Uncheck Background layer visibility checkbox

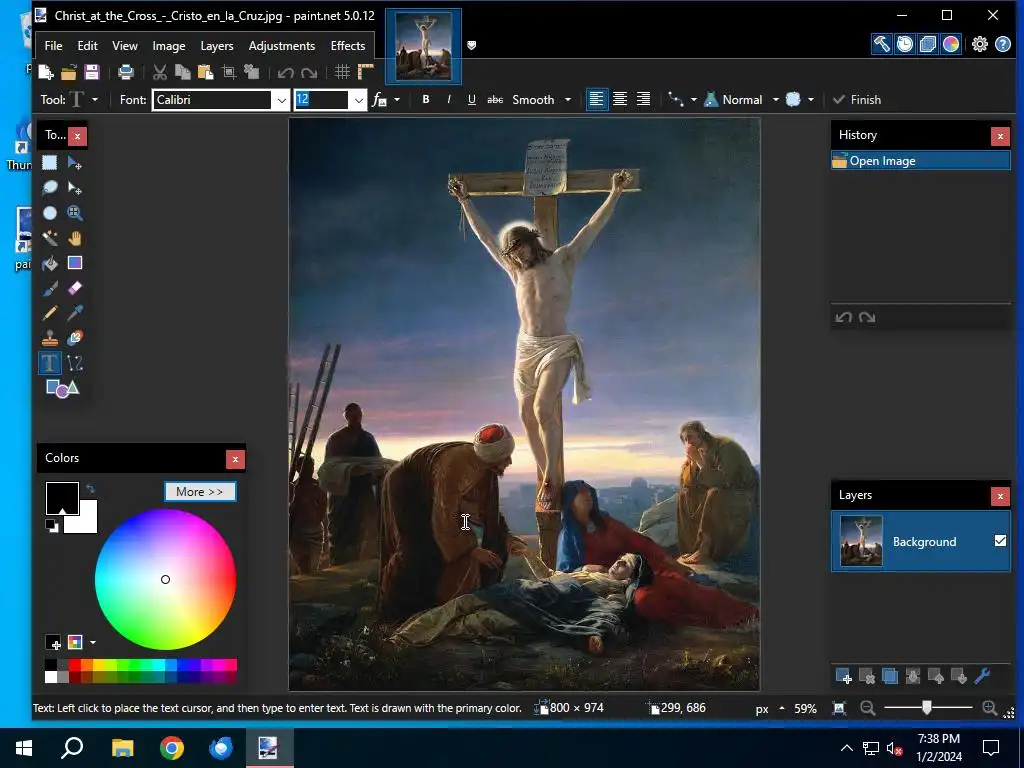point(1000,541)
